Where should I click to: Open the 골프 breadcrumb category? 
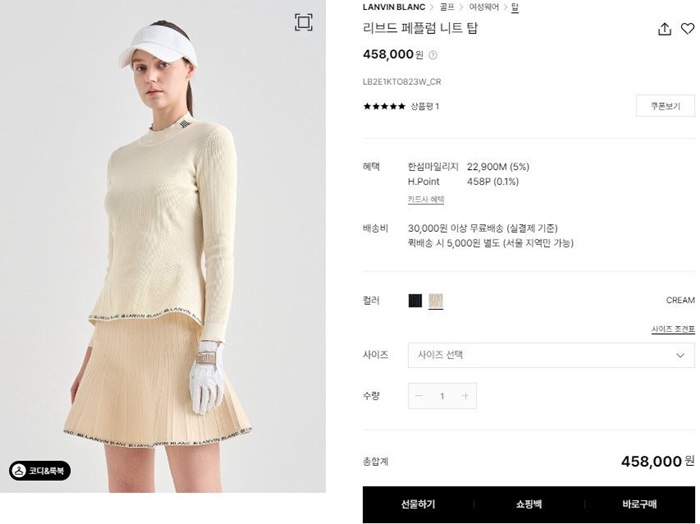(447, 7)
